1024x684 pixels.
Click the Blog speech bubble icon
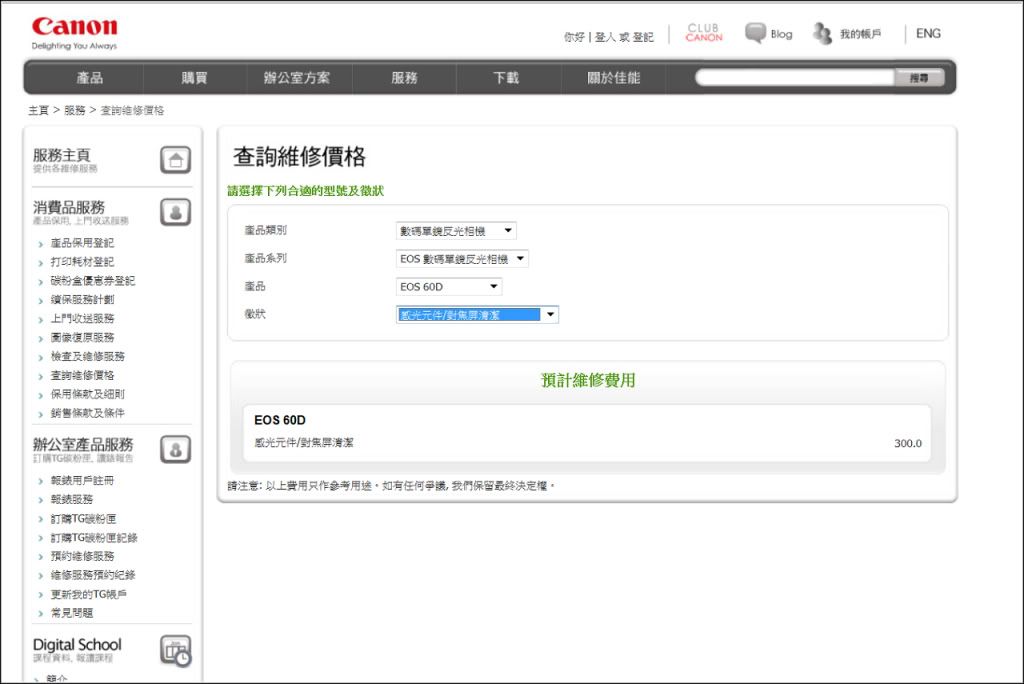(x=755, y=33)
